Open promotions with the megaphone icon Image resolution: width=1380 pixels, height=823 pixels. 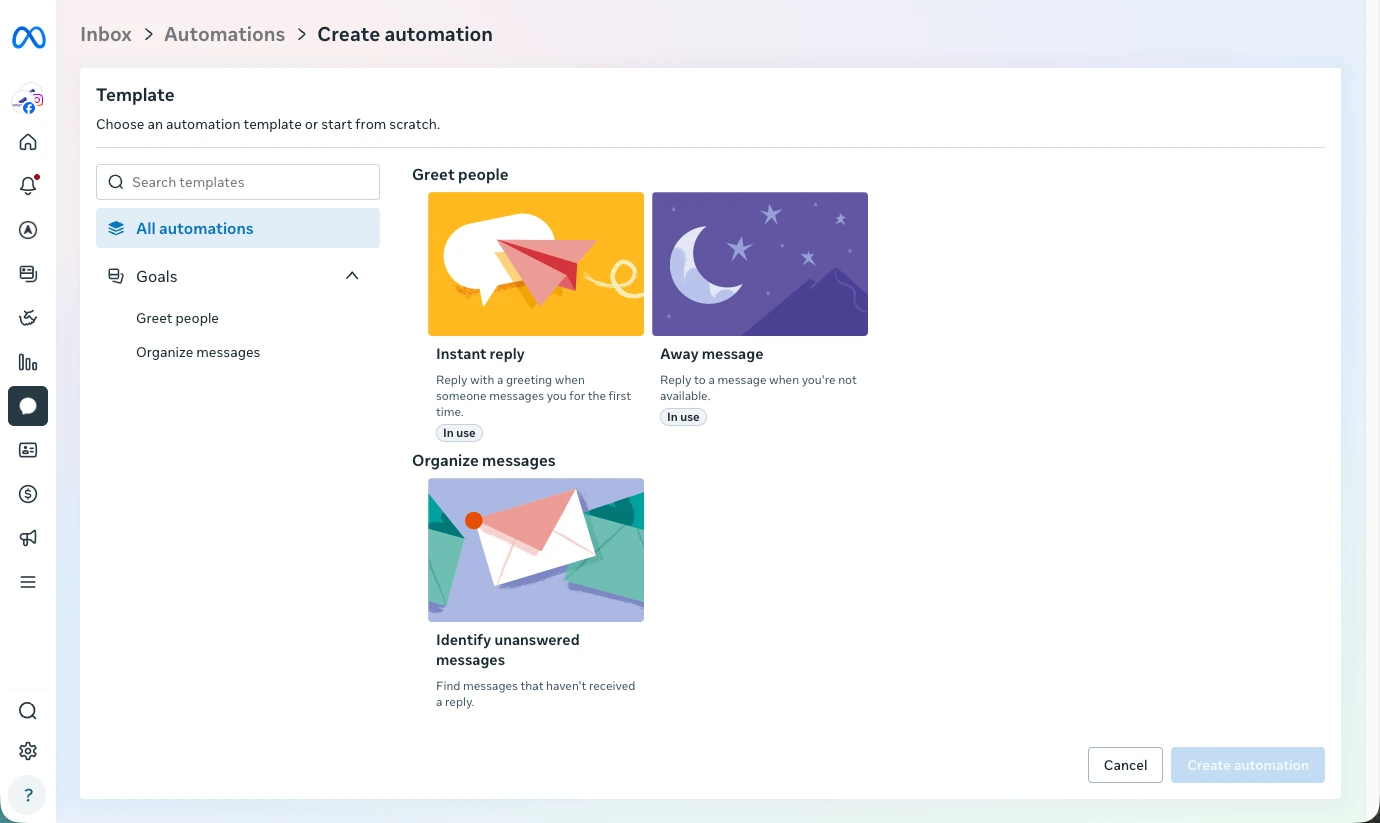27,537
